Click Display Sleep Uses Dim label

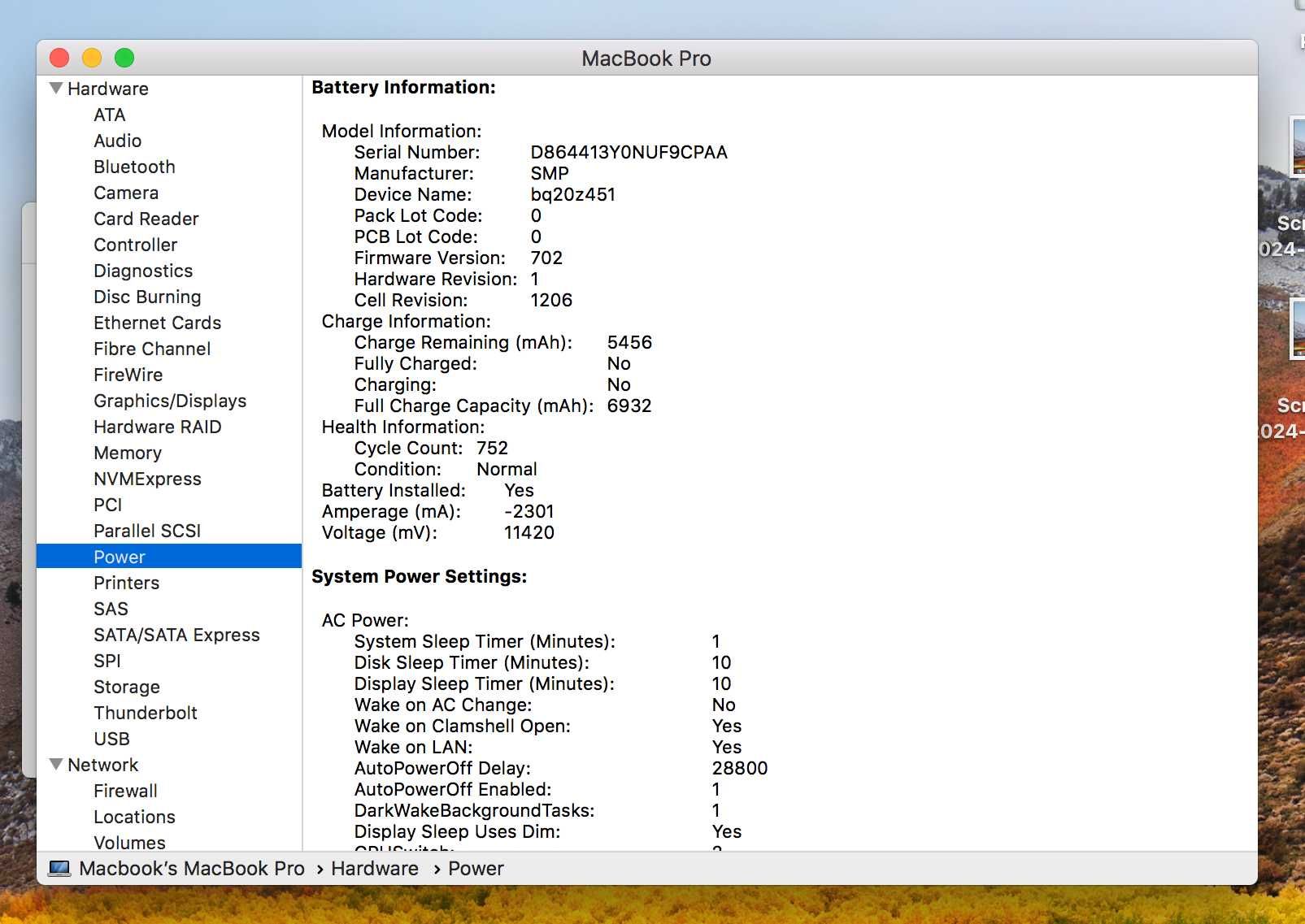457,831
